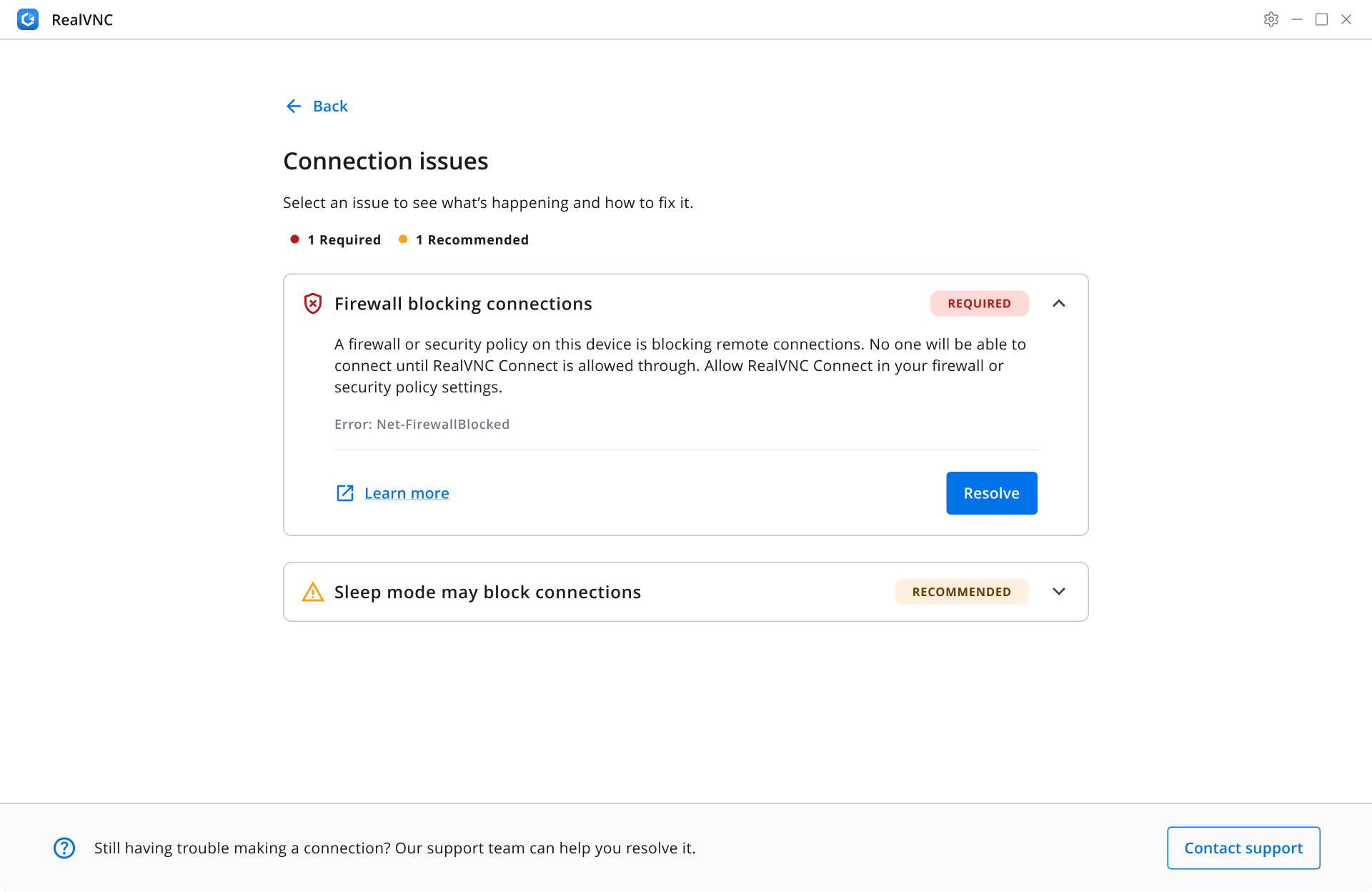Click the Contact support button
The width and height of the screenshot is (1372, 892).
pyautogui.click(x=1243, y=848)
